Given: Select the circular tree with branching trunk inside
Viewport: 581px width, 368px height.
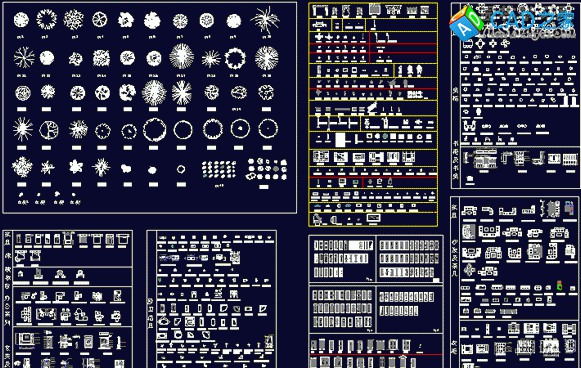Looking at the screenshot, I should (49, 130).
